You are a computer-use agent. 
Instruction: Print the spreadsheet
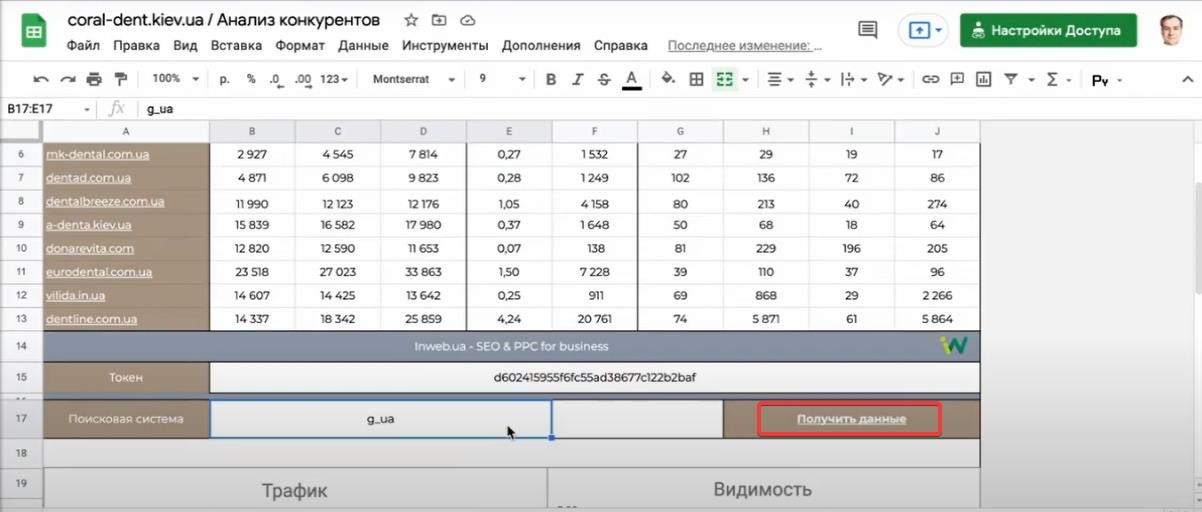pos(94,79)
